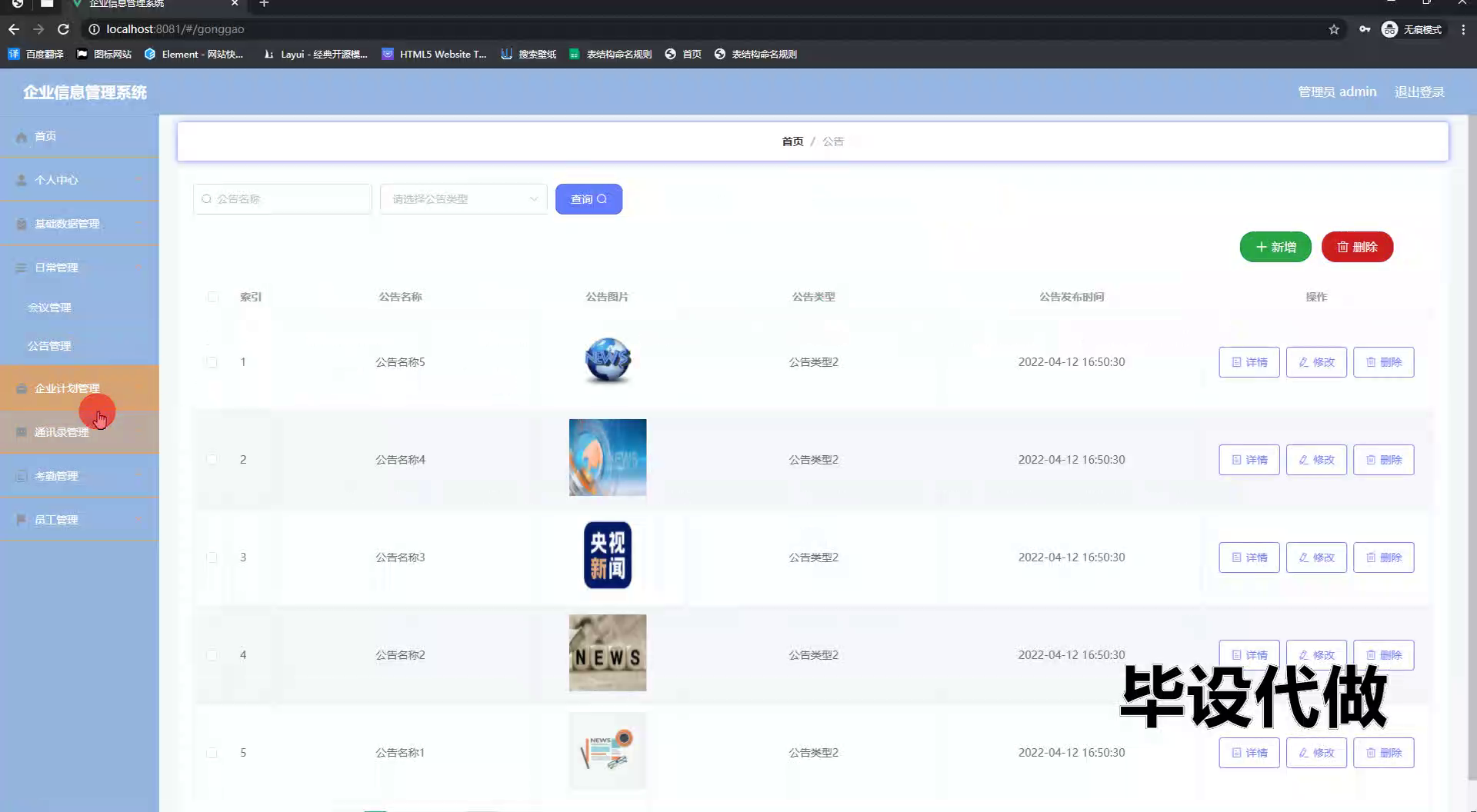Click the globe NEWS image of 公告名称5

(608, 361)
